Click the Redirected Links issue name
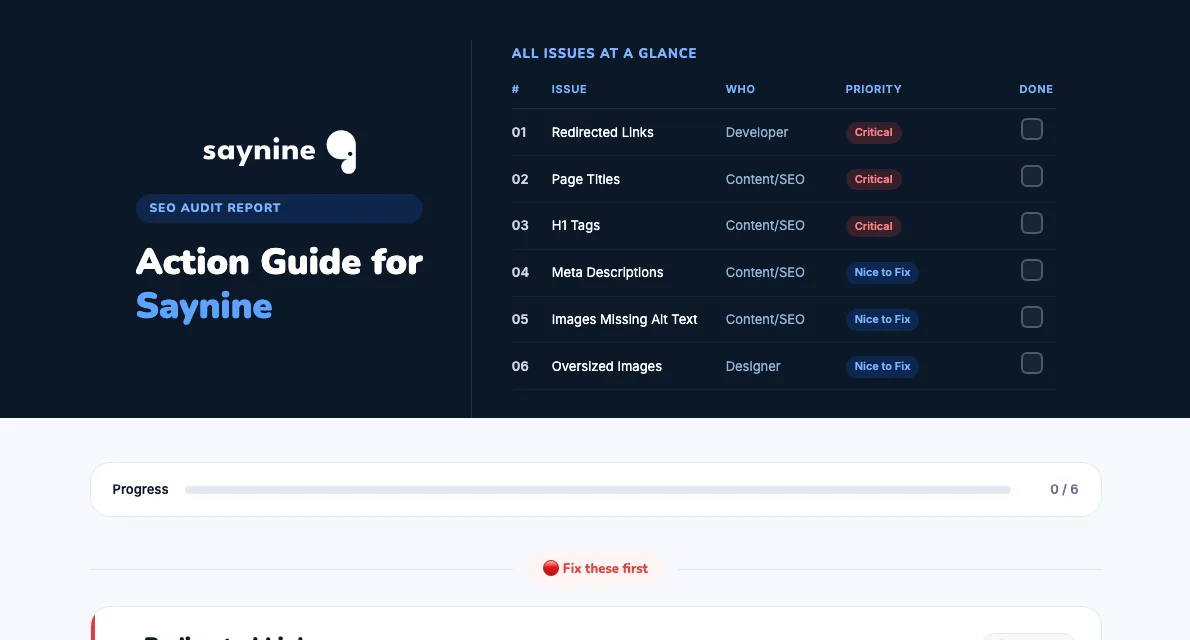 coord(603,132)
